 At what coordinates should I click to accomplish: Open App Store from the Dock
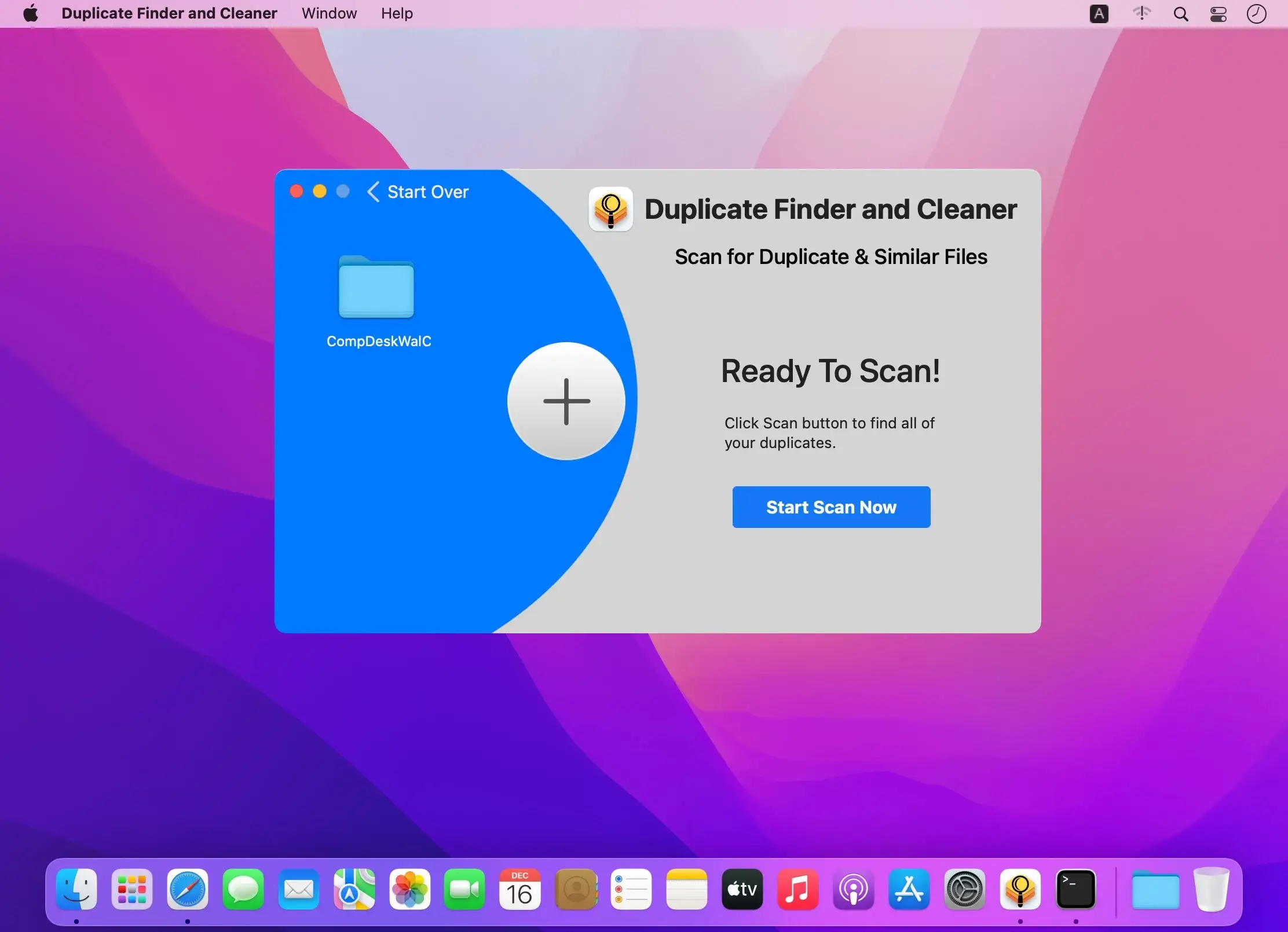pos(909,889)
